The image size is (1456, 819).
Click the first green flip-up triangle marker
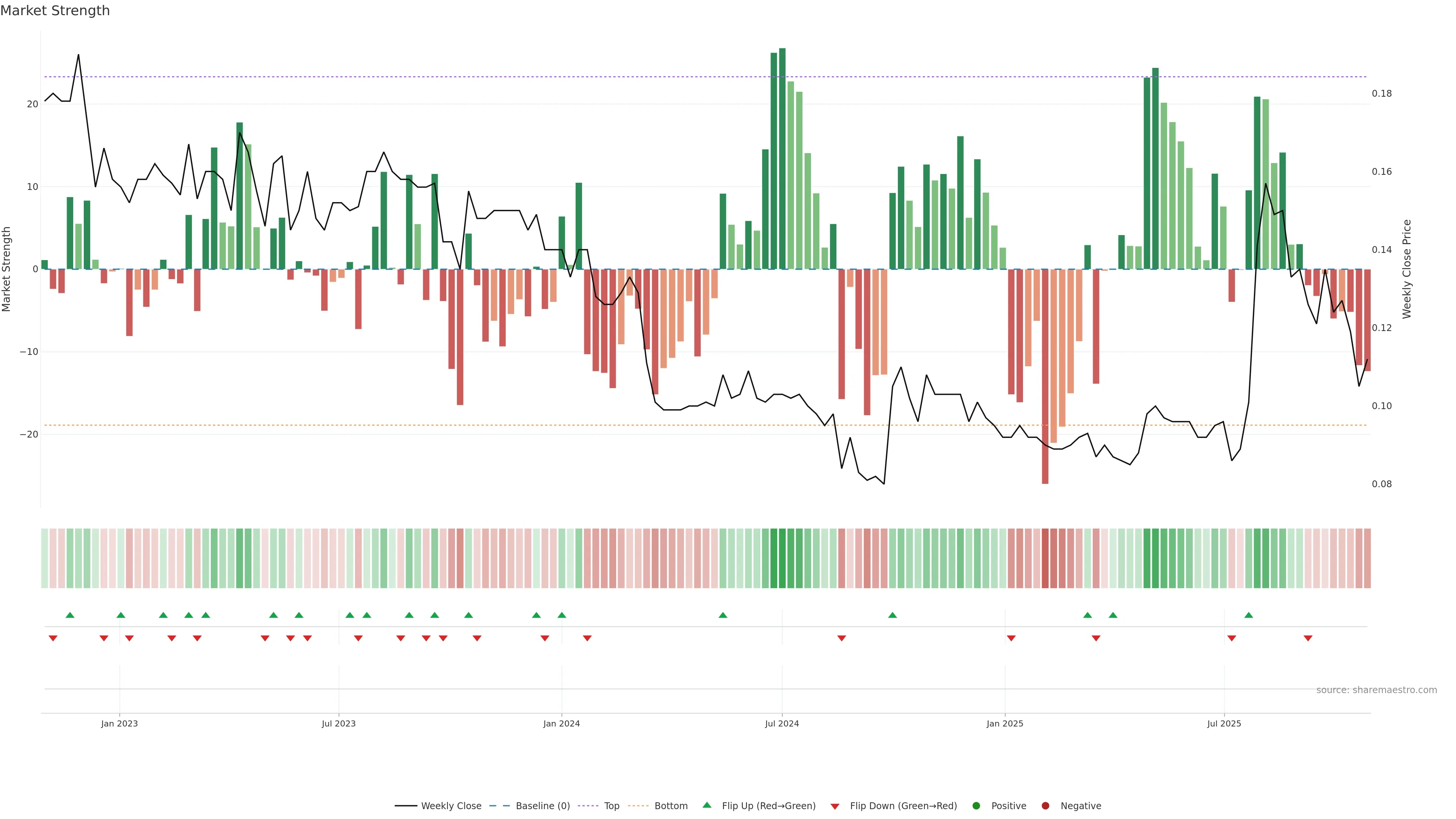click(x=70, y=615)
